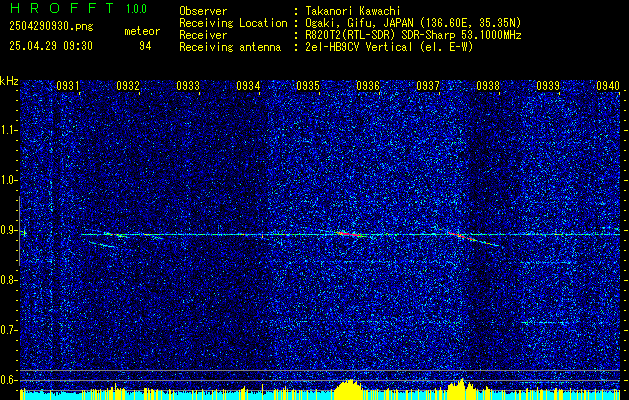Click the 0939 time marker
Viewport: 629px width, 400px height.
click(x=548, y=86)
